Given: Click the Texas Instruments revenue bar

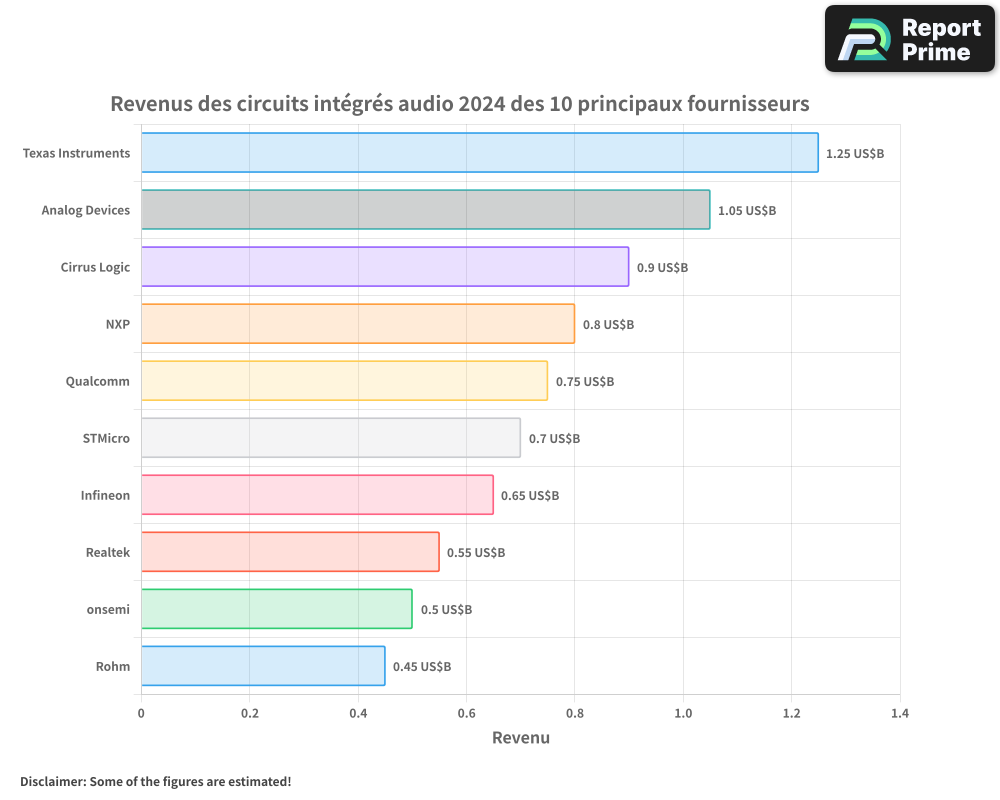Looking at the screenshot, I should point(480,153).
